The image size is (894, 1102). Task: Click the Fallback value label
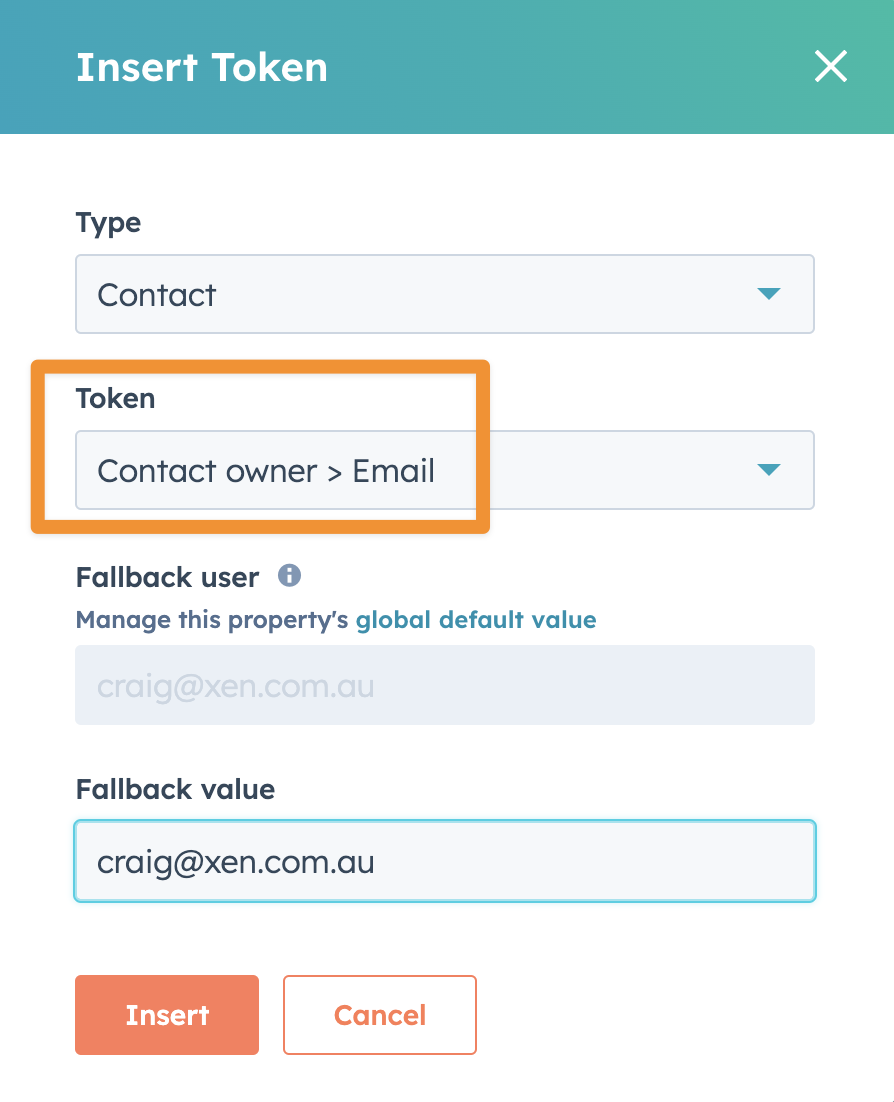coord(175,789)
